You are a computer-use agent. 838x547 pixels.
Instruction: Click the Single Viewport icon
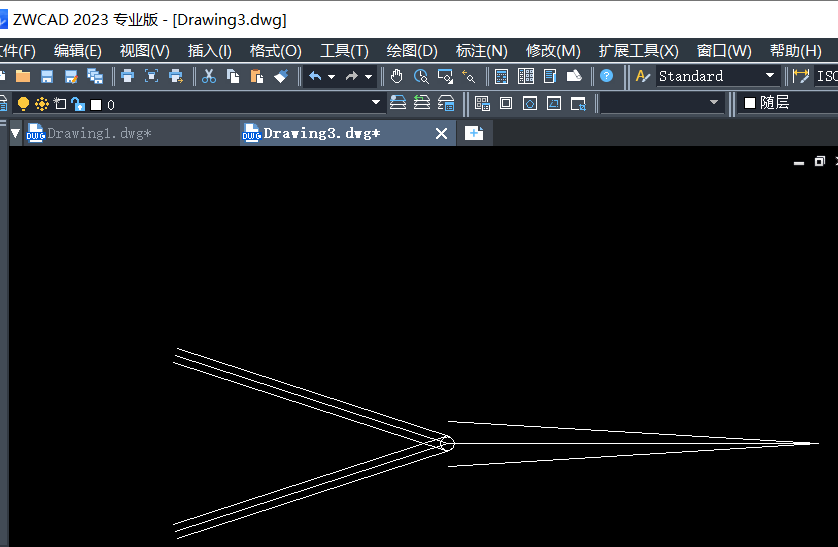[506, 103]
